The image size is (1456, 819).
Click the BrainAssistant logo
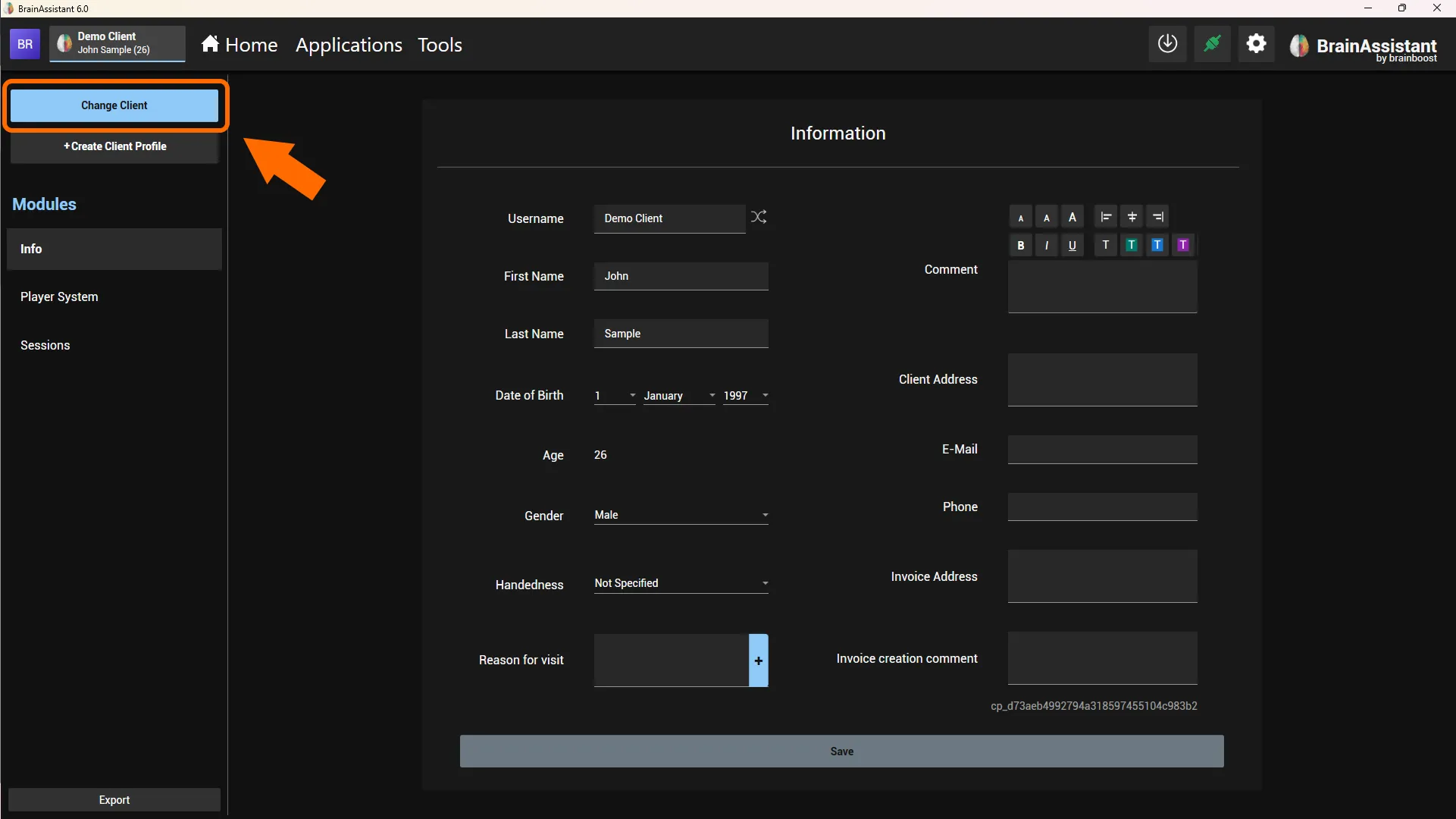tap(1364, 47)
